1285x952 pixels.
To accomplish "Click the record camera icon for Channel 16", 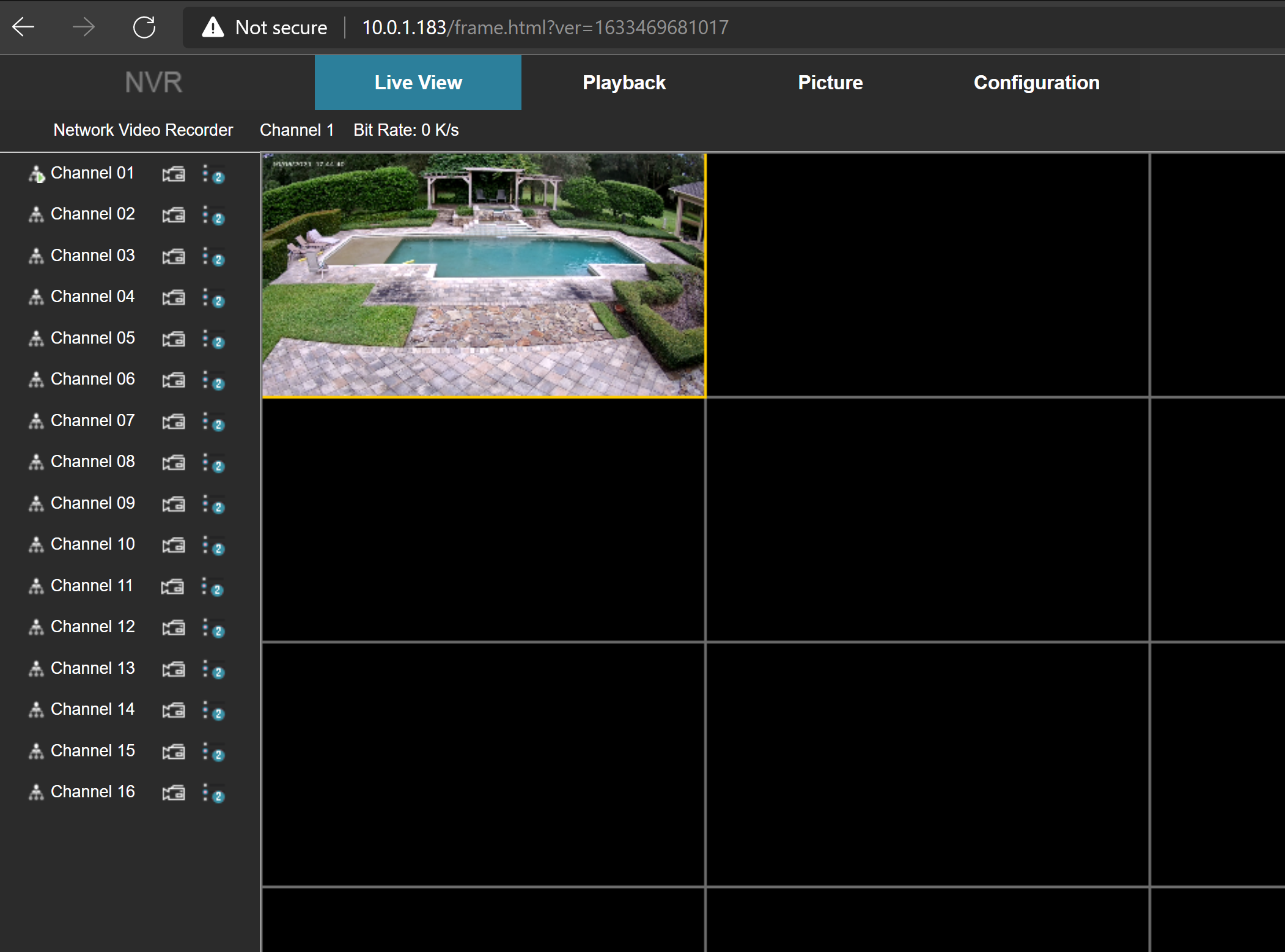I will pos(174,793).
